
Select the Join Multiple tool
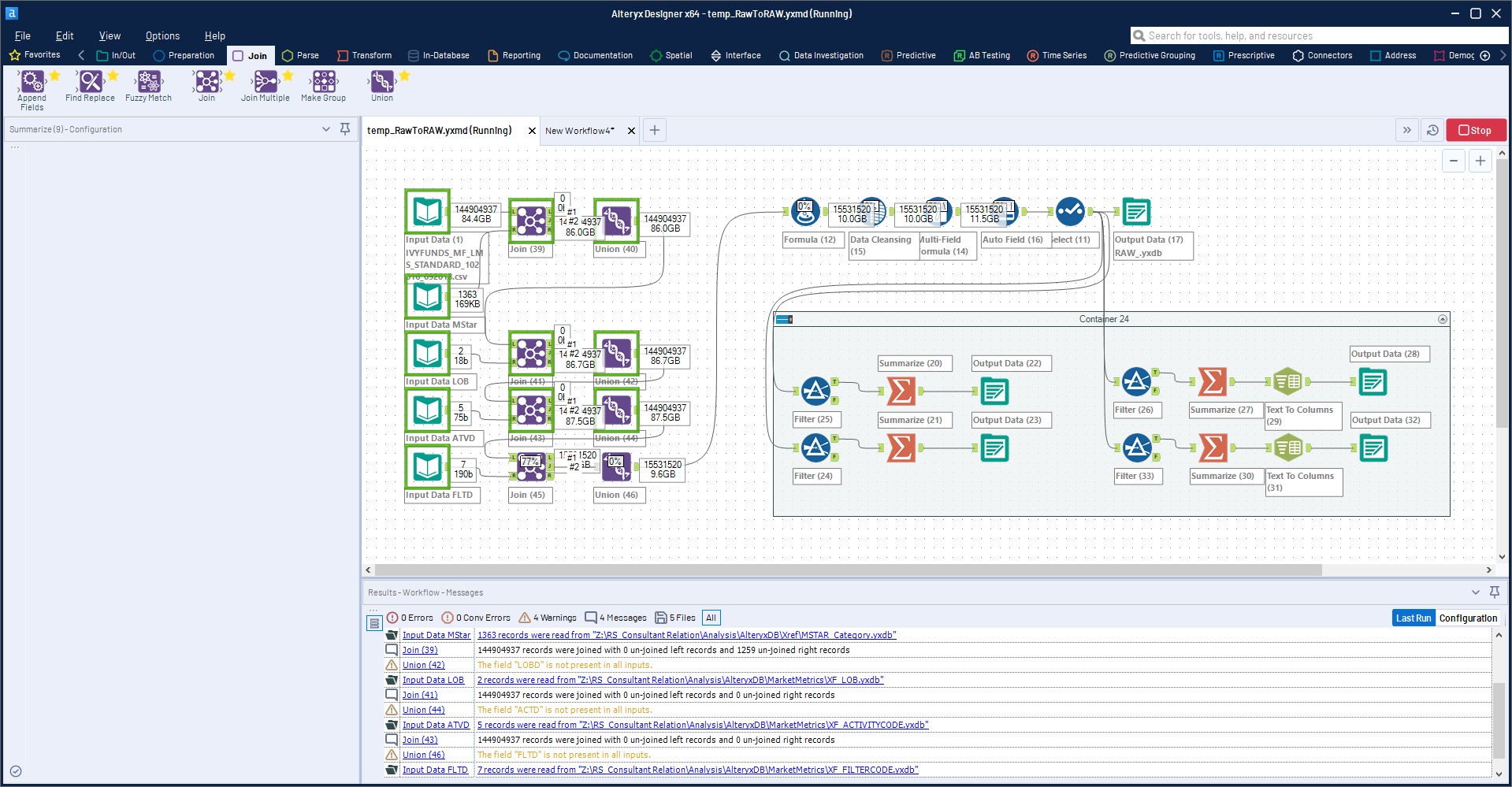coord(266,83)
